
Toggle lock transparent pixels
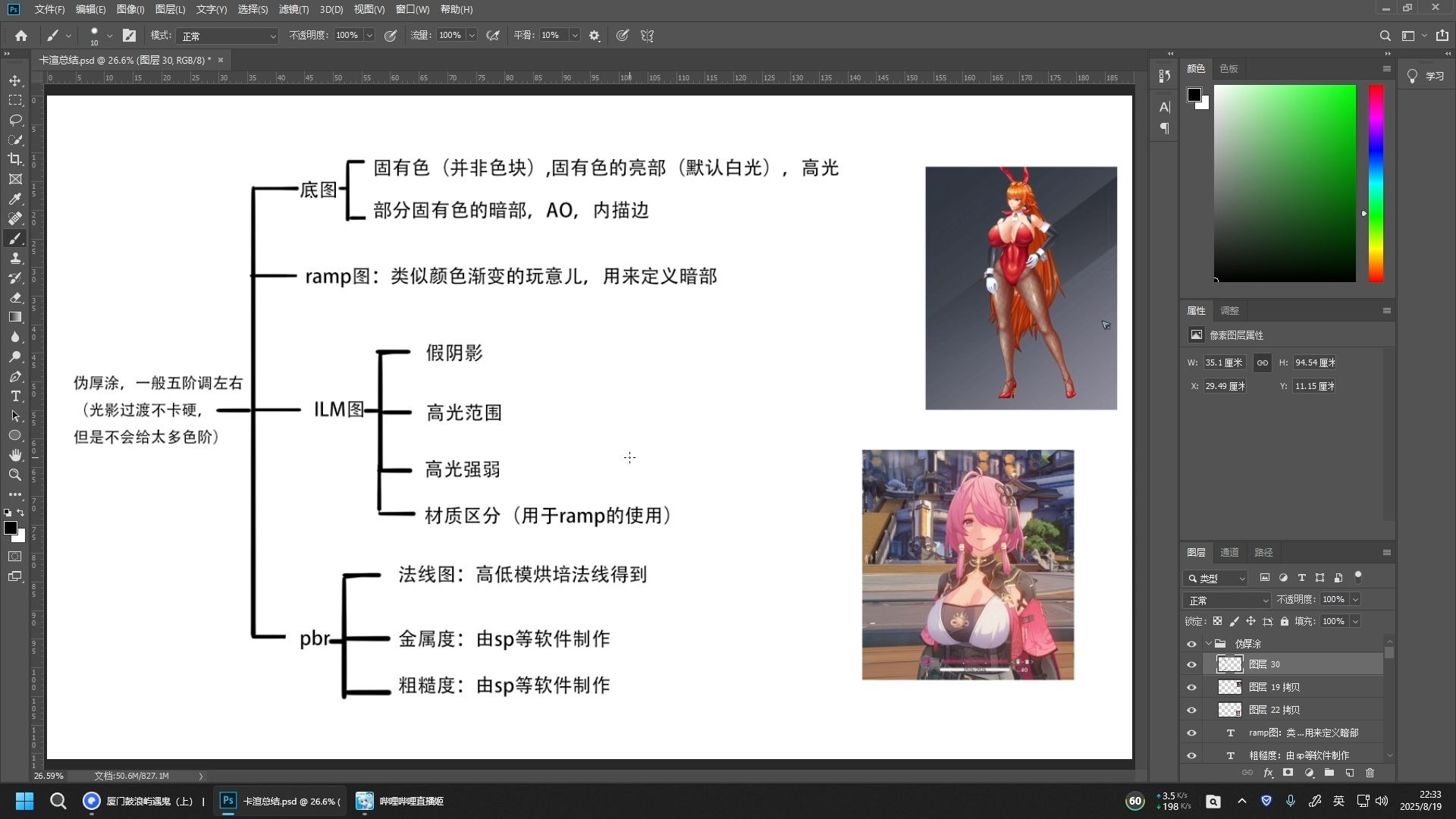[1217, 621]
